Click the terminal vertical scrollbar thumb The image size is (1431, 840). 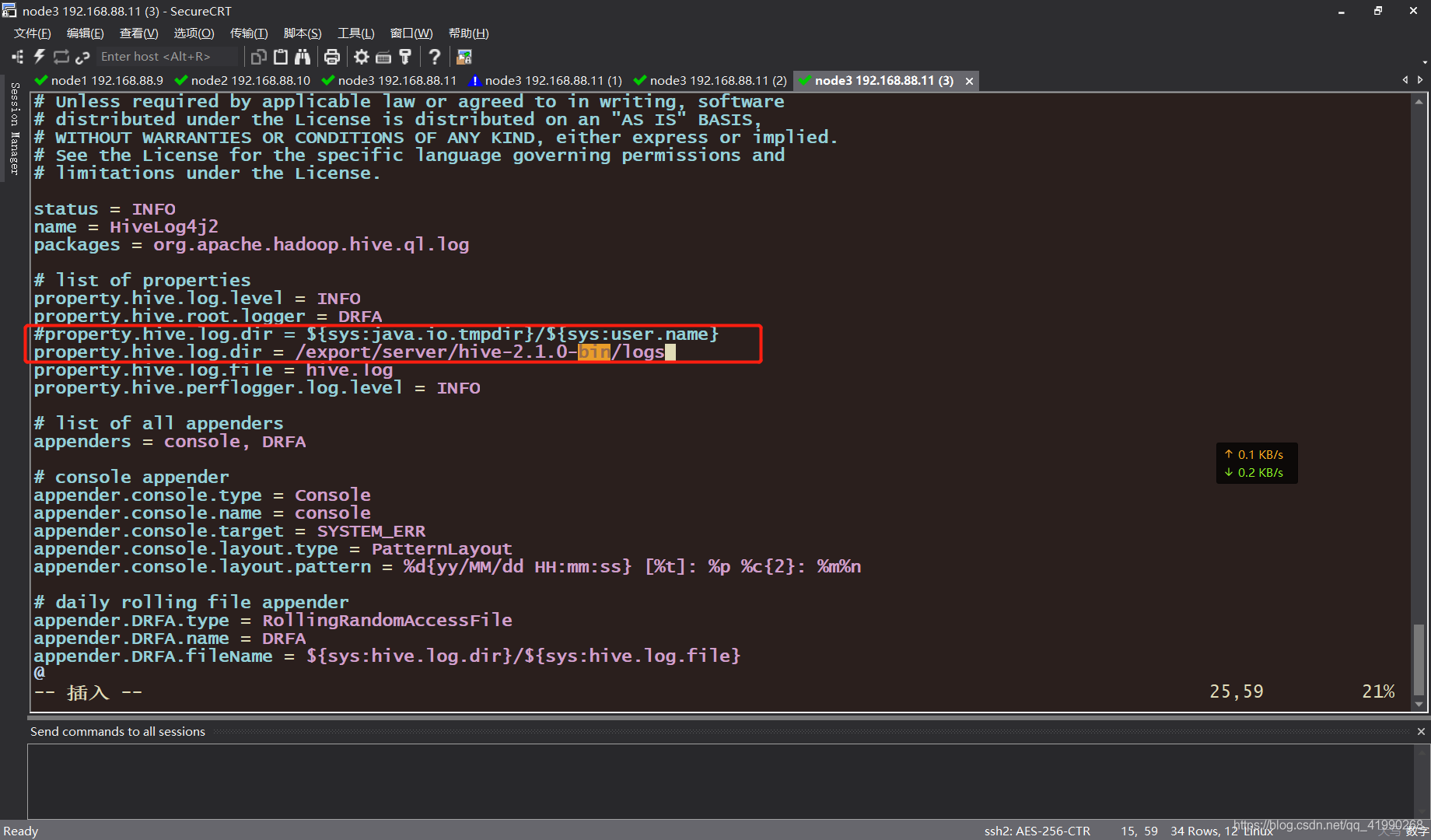[x=1419, y=660]
